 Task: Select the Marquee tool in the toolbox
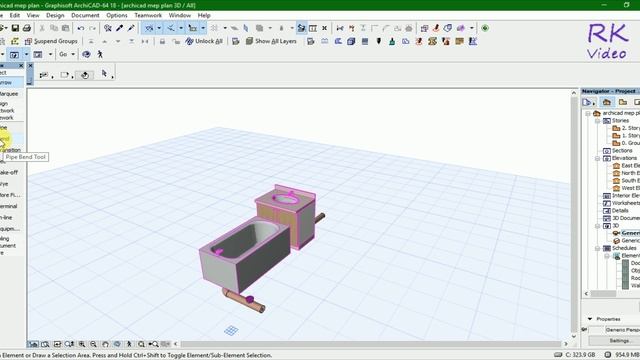point(9,94)
